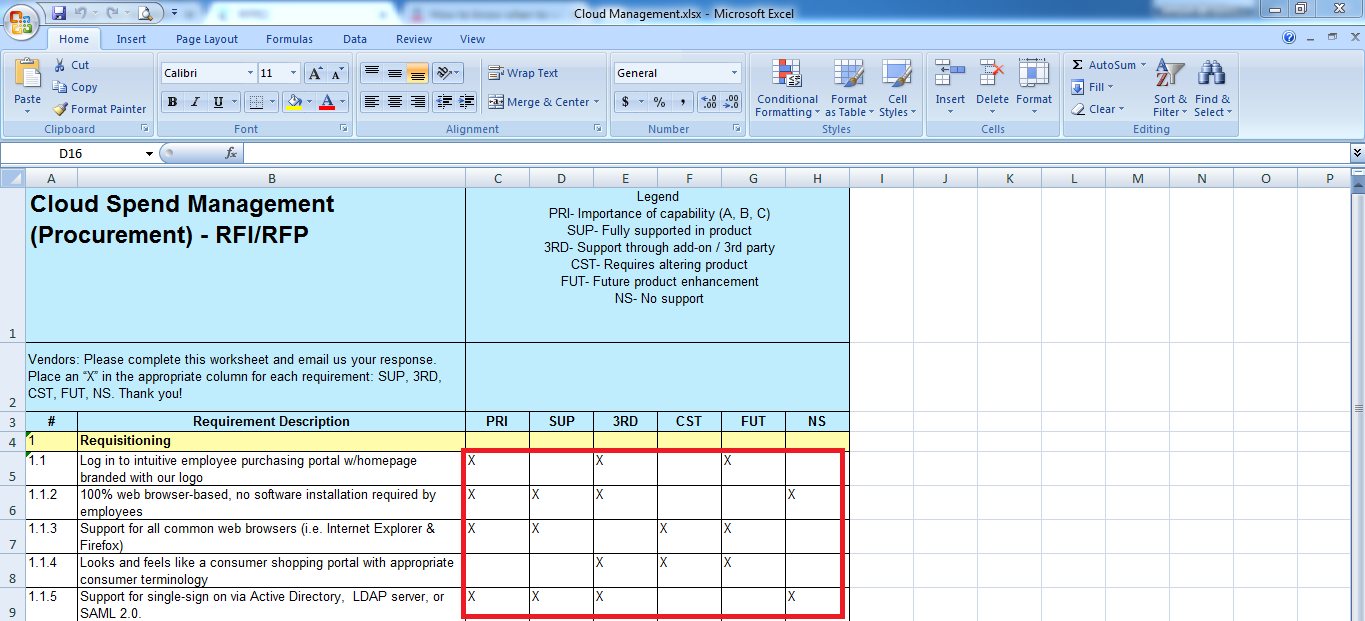Click the Paste clipboard icon
This screenshot has width=1365, height=621.
point(28,74)
